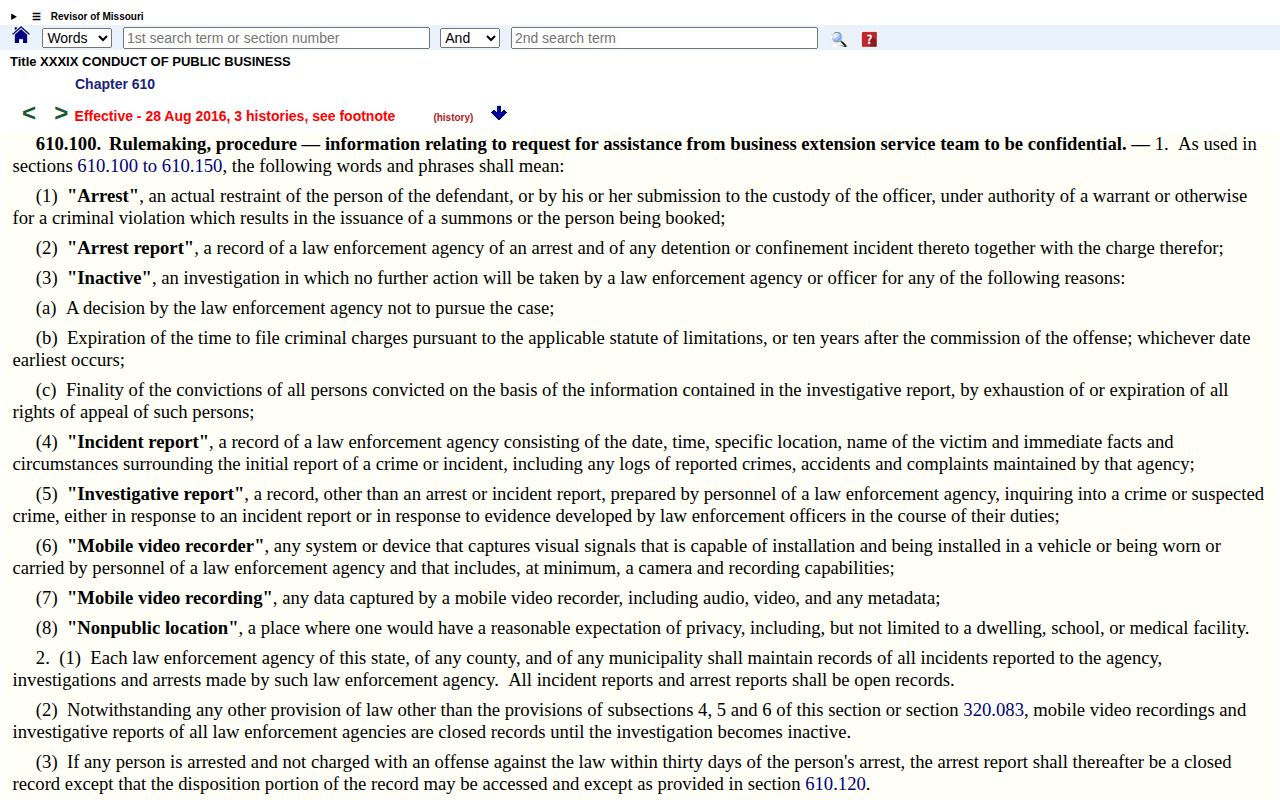Open the red help question mark icon
Image resolution: width=1280 pixels, height=800 pixels.
(869, 39)
